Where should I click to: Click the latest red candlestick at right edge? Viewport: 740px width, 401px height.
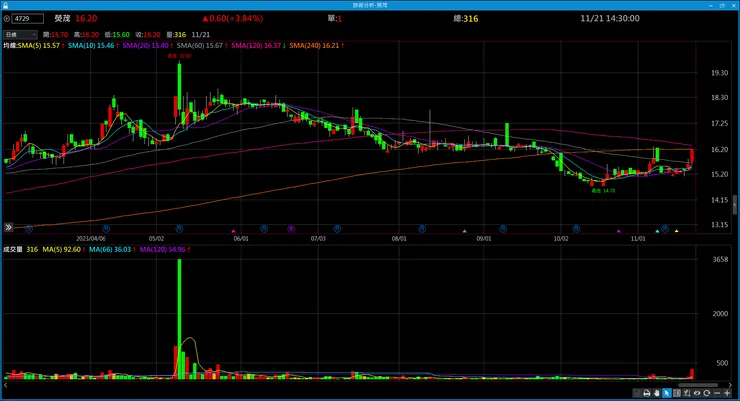tap(692, 156)
